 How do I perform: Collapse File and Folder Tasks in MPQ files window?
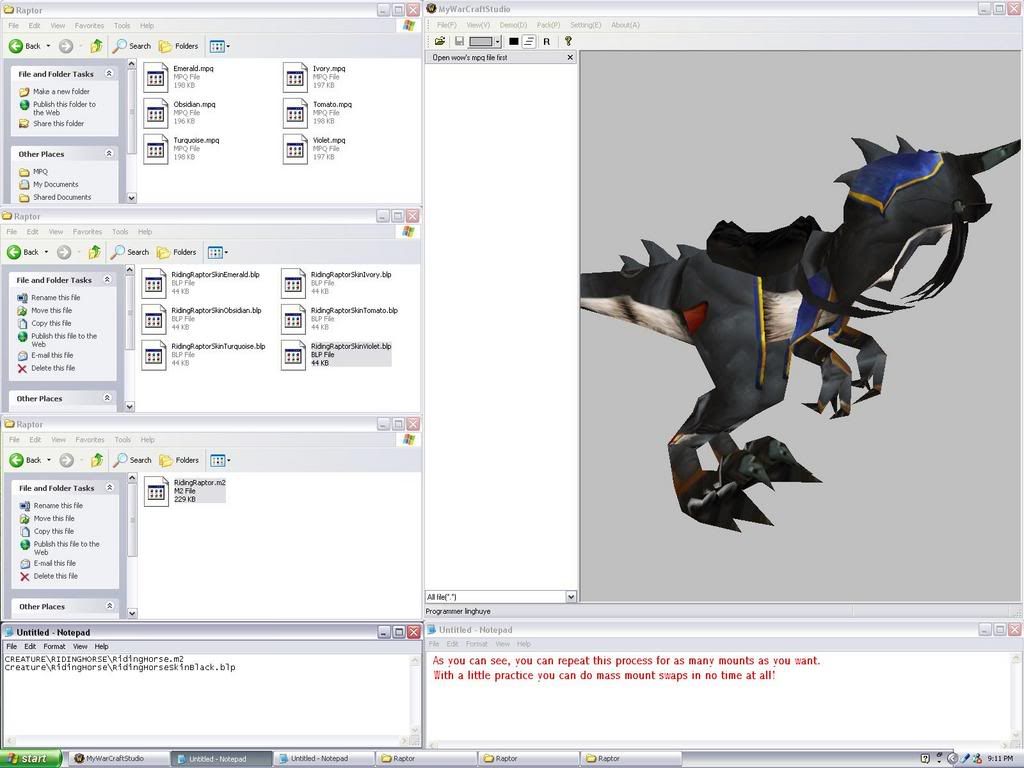click(x=109, y=74)
